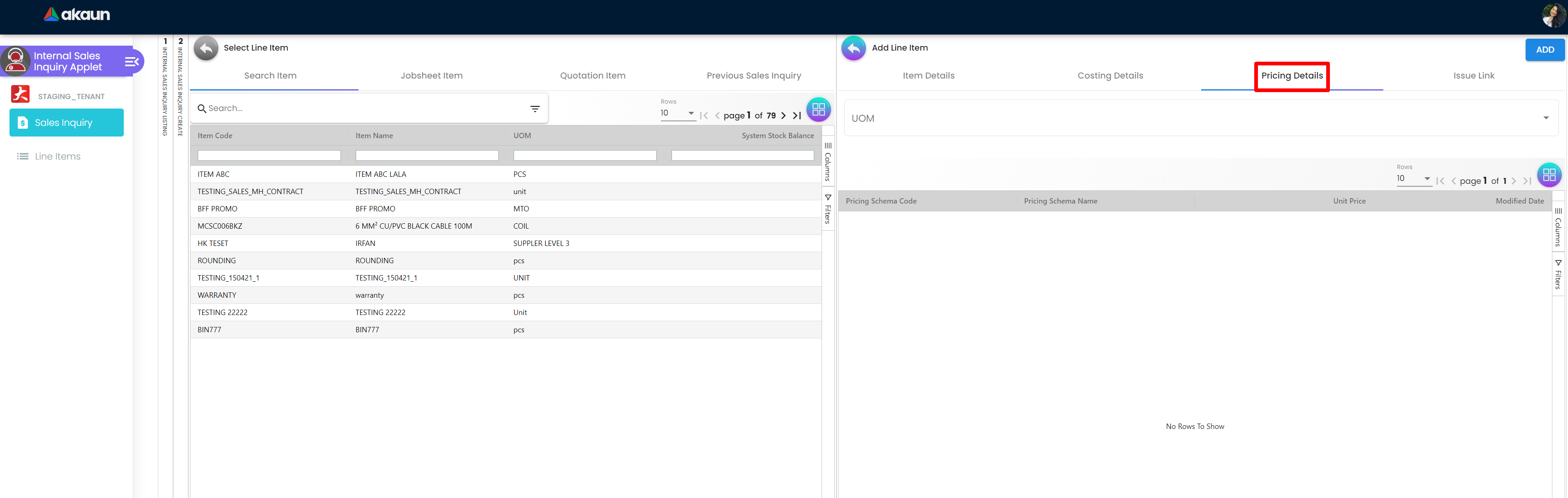Click grid view icon in item list
Screen dimensions: 1568x498
818,109
